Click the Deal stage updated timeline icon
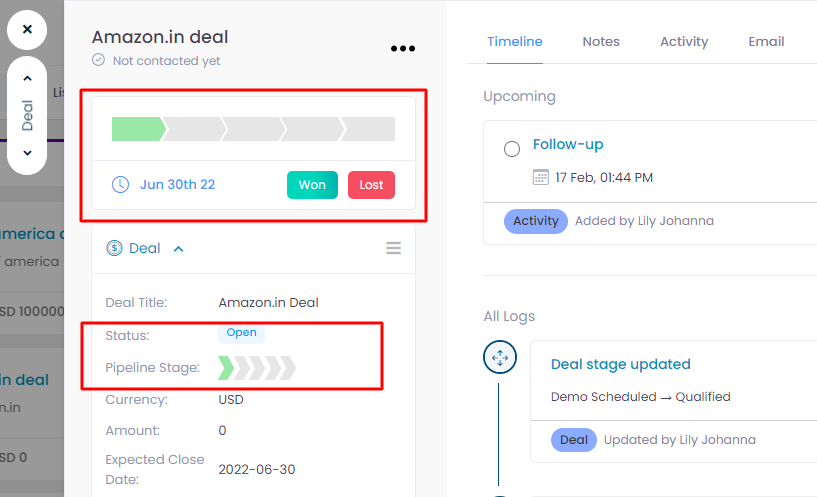817x497 pixels. 500,357
